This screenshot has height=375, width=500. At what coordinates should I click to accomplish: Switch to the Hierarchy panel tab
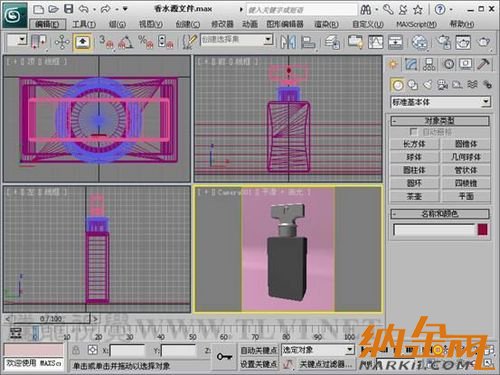[429, 64]
